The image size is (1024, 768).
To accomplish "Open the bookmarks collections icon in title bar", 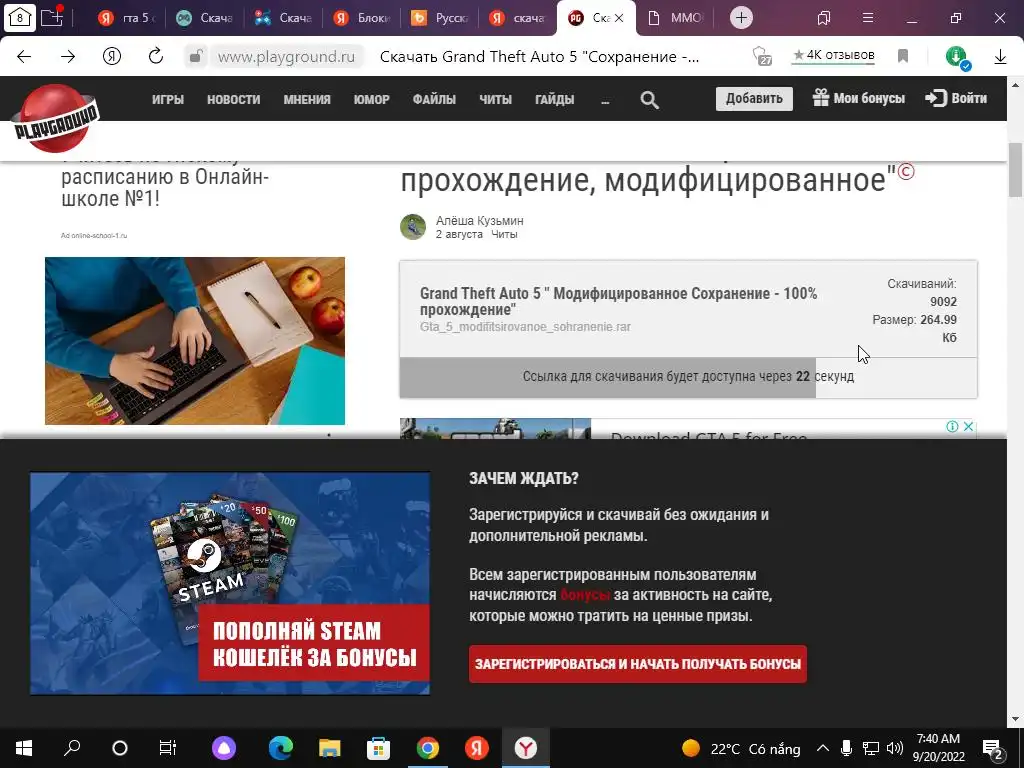I will pos(824,18).
